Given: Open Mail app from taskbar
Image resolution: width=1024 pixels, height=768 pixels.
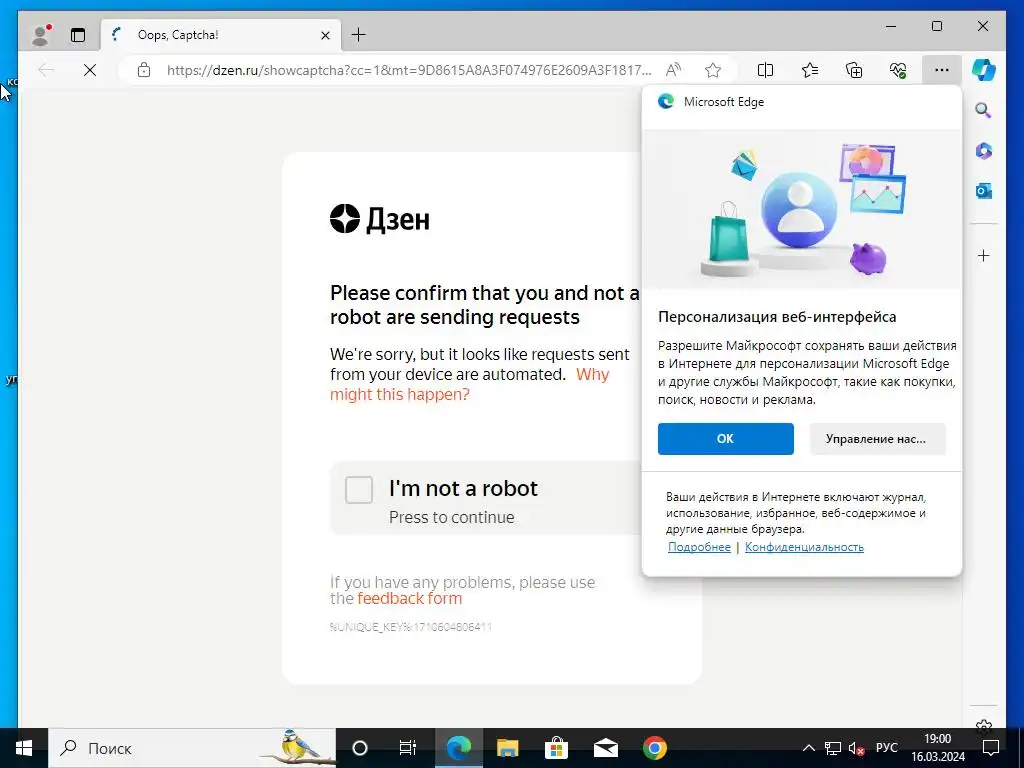Looking at the screenshot, I should [x=605, y=748].
